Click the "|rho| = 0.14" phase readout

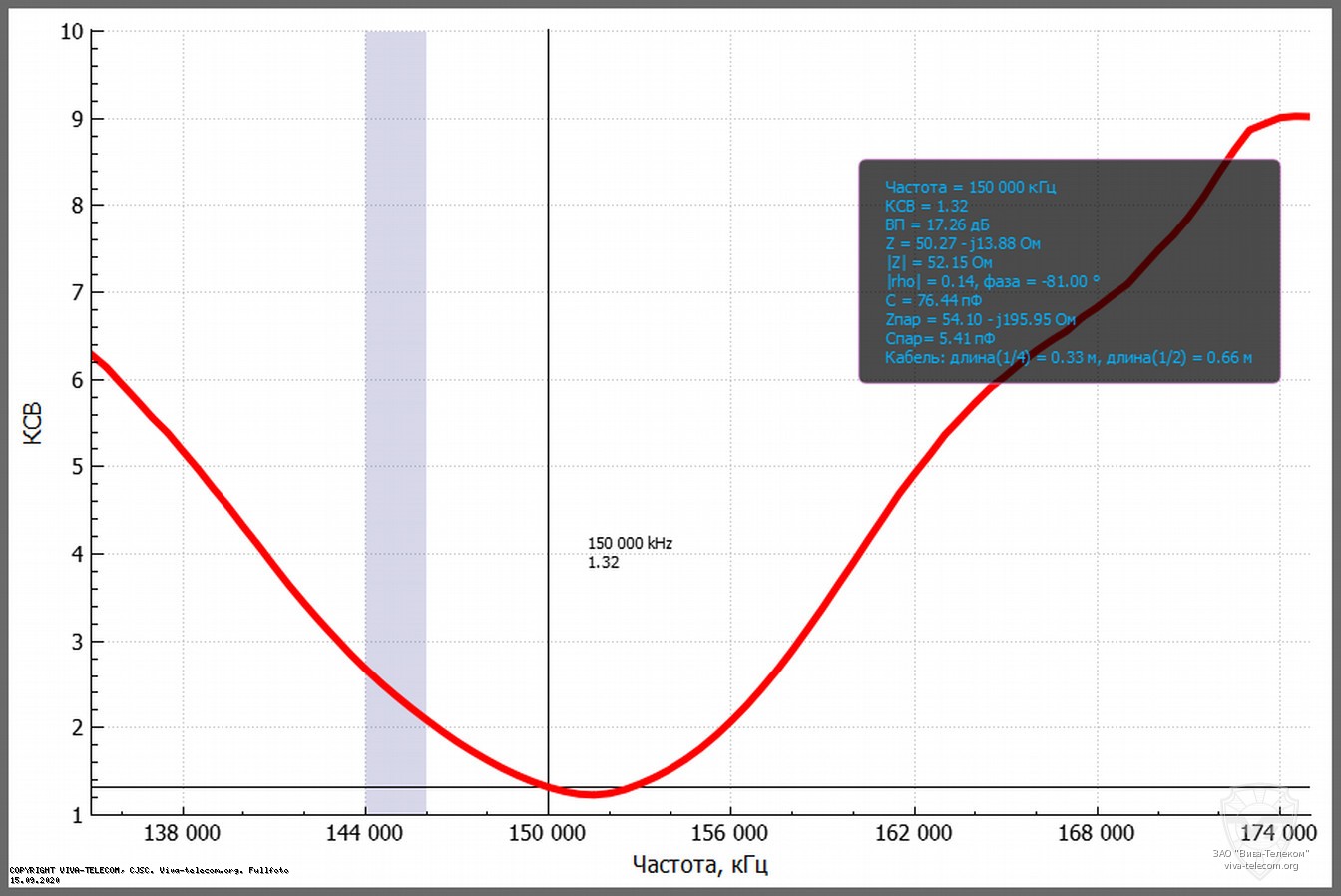[992, 281]
